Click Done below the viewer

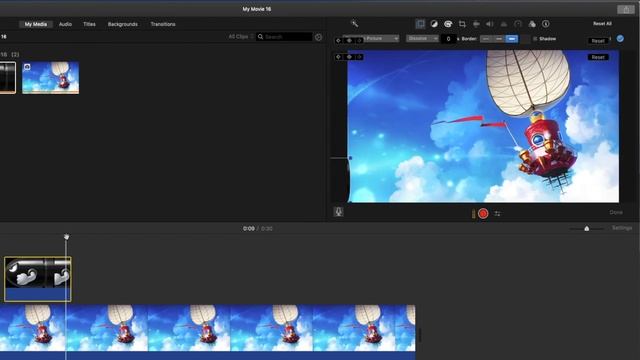point(616,212)
